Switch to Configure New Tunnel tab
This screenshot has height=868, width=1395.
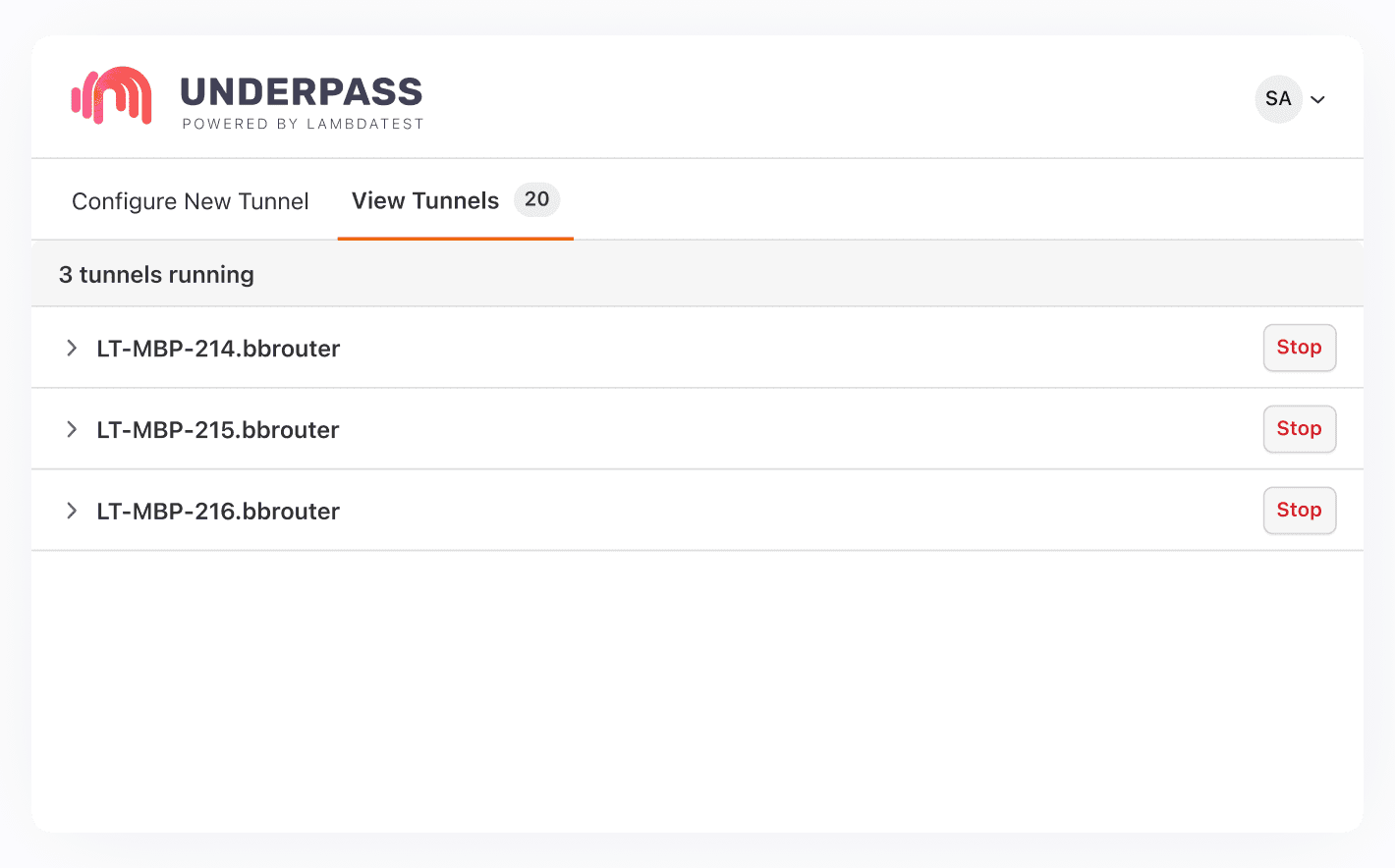click(x=191, y=201)
